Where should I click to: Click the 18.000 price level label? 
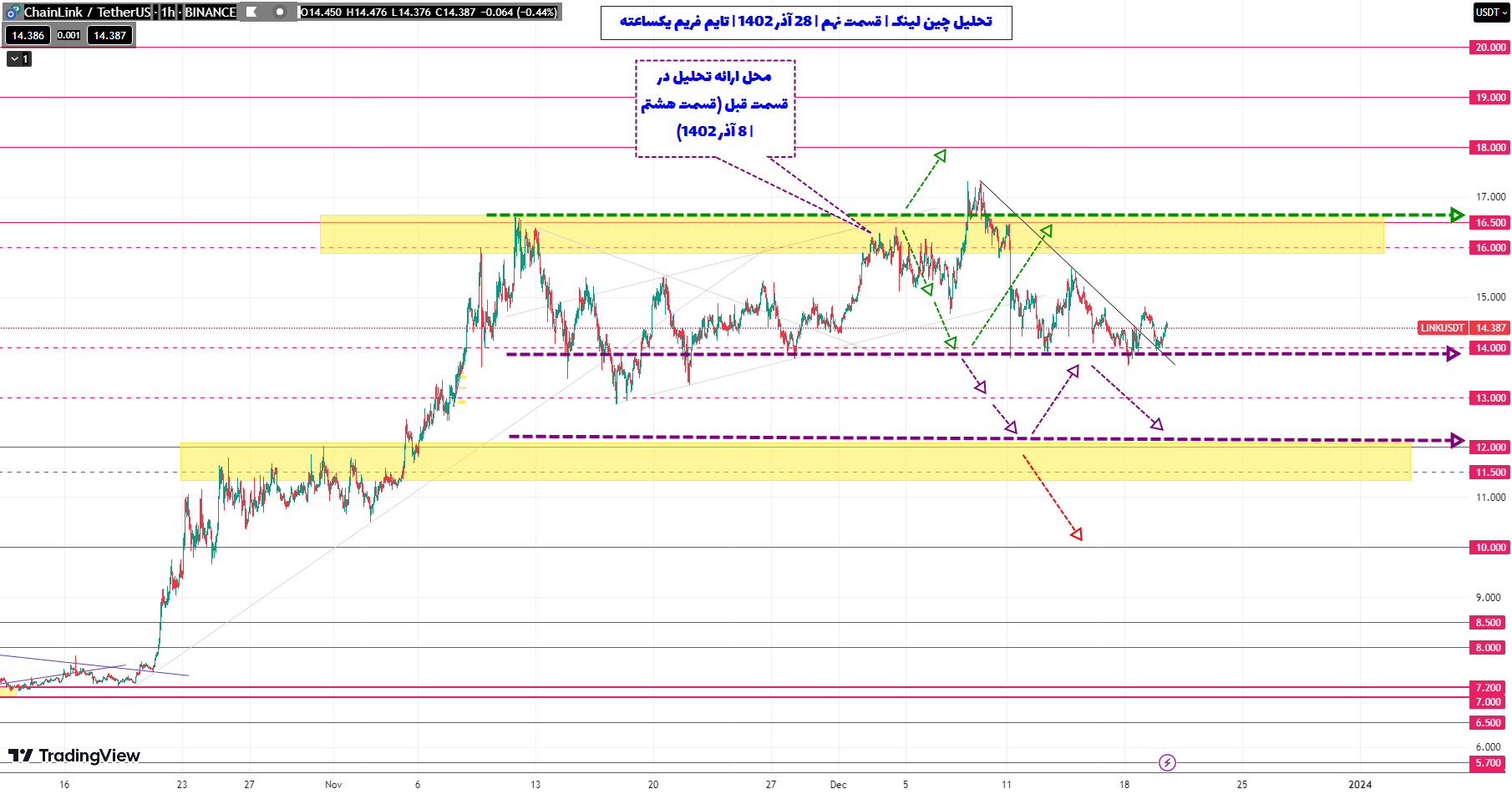coord(1490,148)
